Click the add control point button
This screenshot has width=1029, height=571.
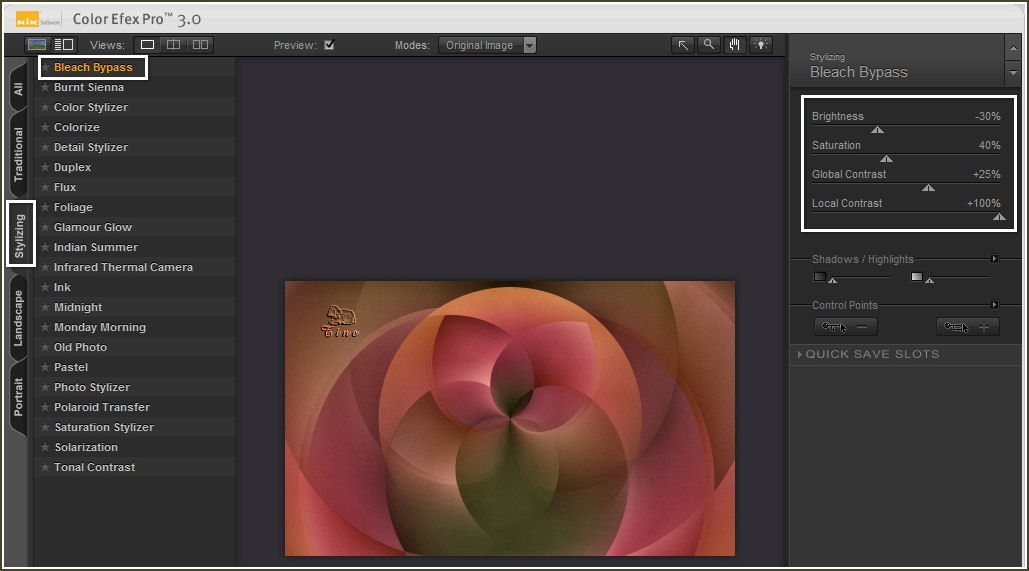(967, 327)
